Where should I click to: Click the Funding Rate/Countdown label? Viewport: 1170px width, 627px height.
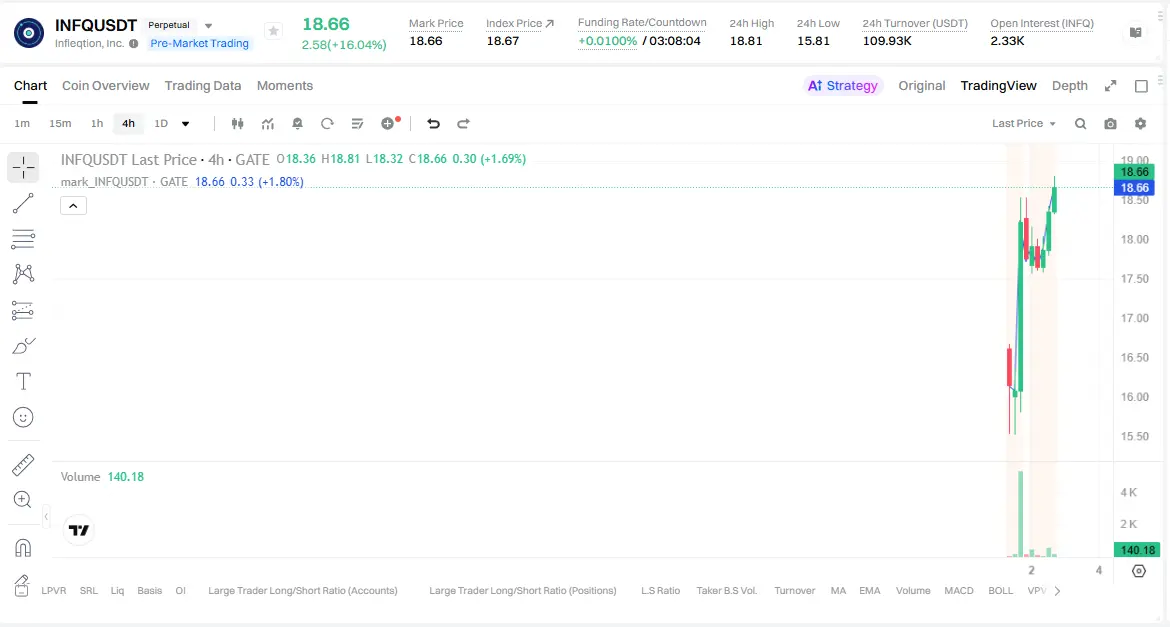pyautogui.click(x=642, y=22)
